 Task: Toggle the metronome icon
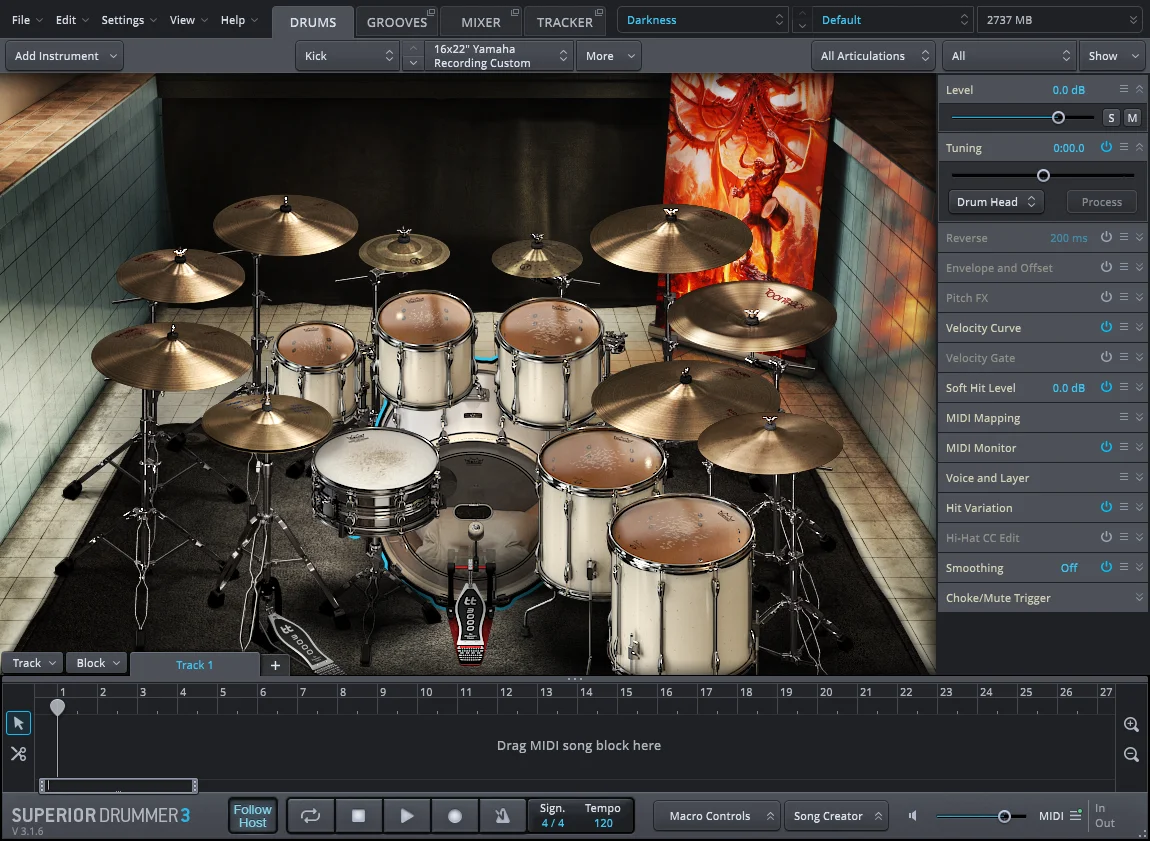pos(502,816)
